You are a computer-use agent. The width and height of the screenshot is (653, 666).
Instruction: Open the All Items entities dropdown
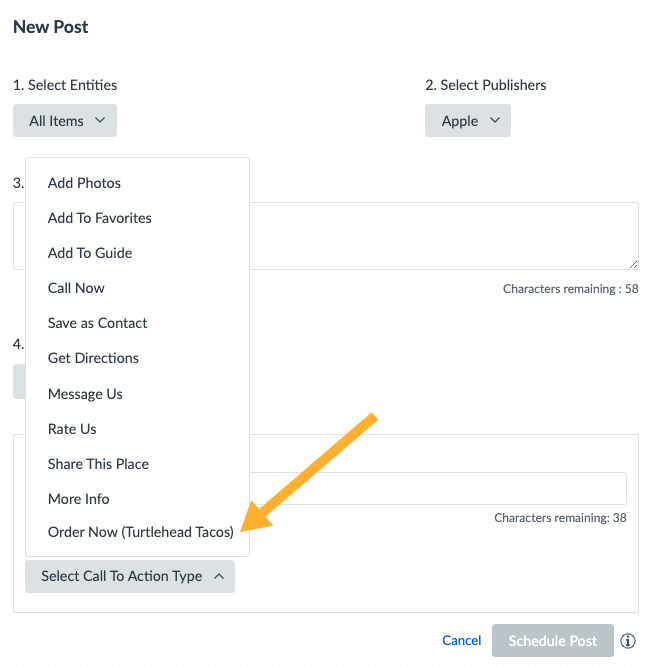pyautogui.click(x=65, y=121)
